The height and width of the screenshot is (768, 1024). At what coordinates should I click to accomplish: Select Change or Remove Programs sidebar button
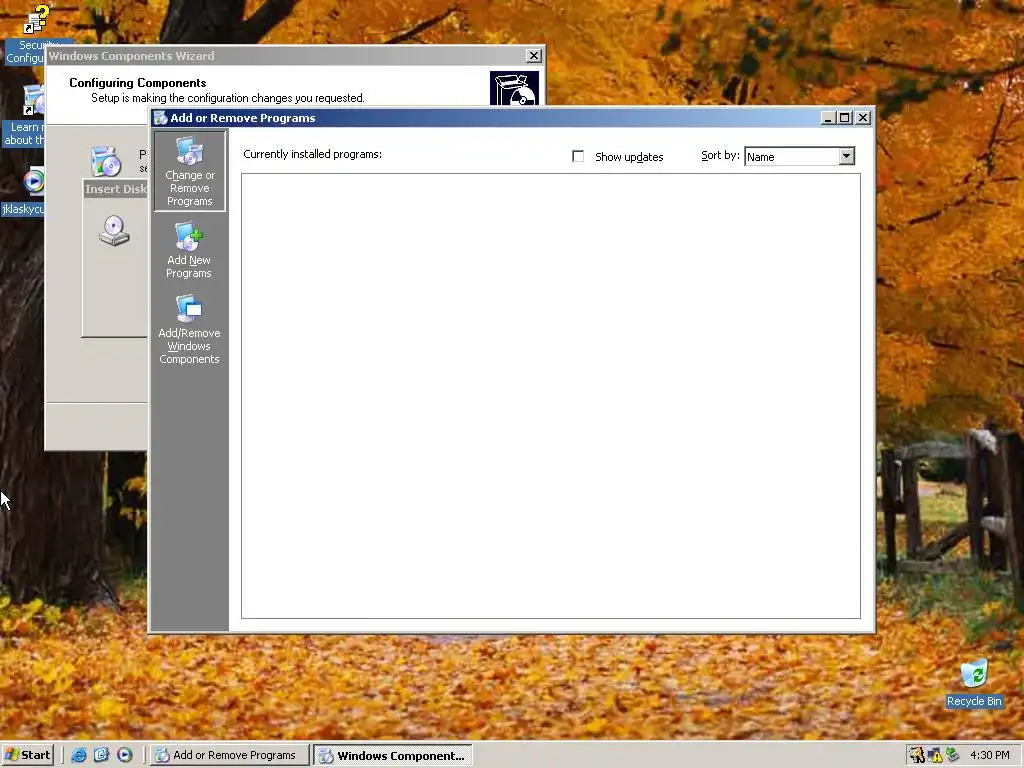(189, 171)
